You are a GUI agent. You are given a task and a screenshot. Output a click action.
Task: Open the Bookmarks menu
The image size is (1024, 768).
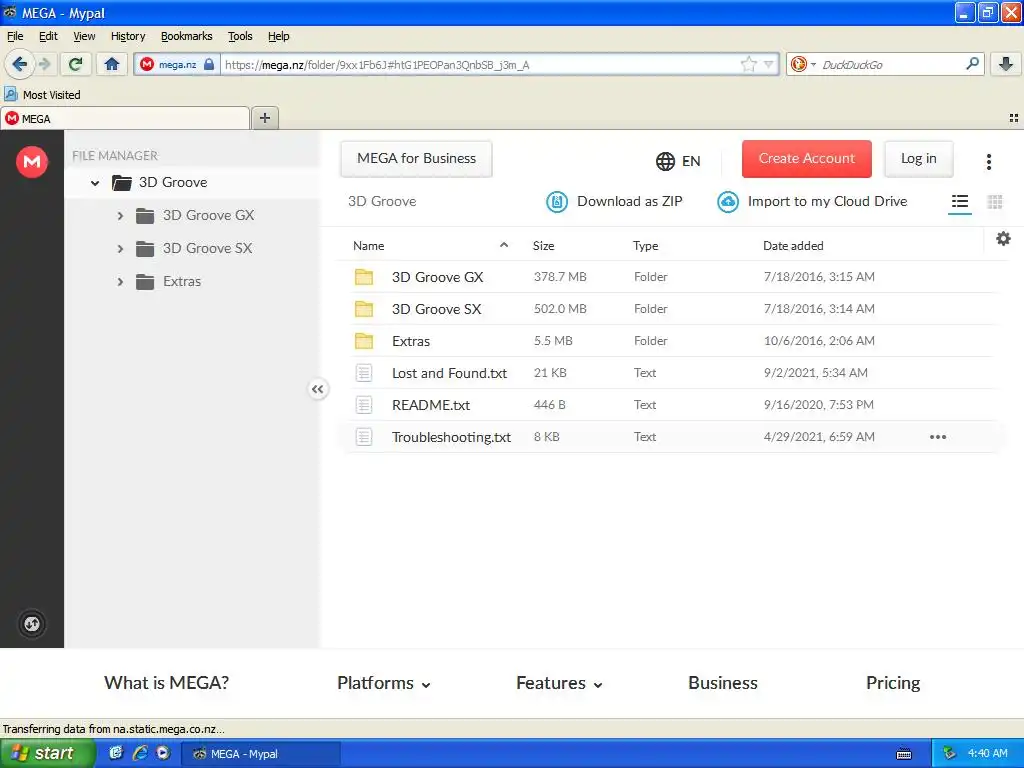187,36
